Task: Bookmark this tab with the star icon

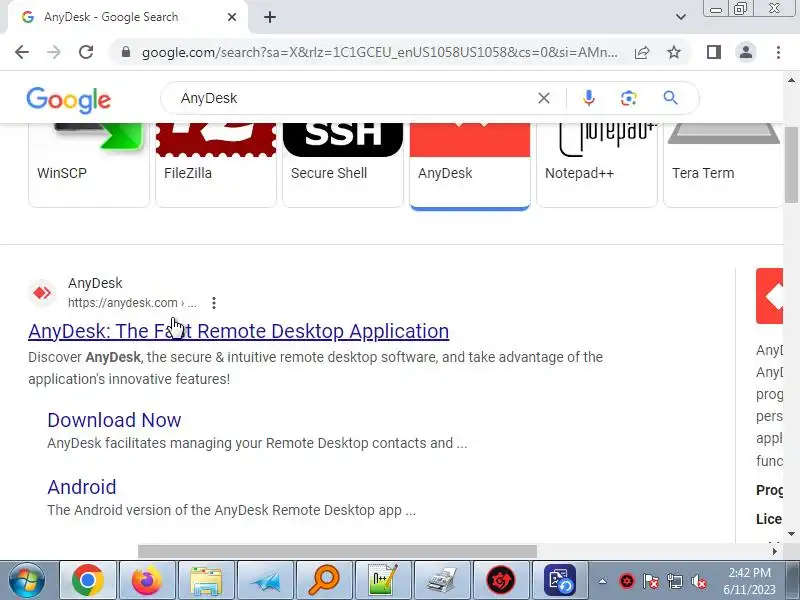Action: (x=674, y=52)
